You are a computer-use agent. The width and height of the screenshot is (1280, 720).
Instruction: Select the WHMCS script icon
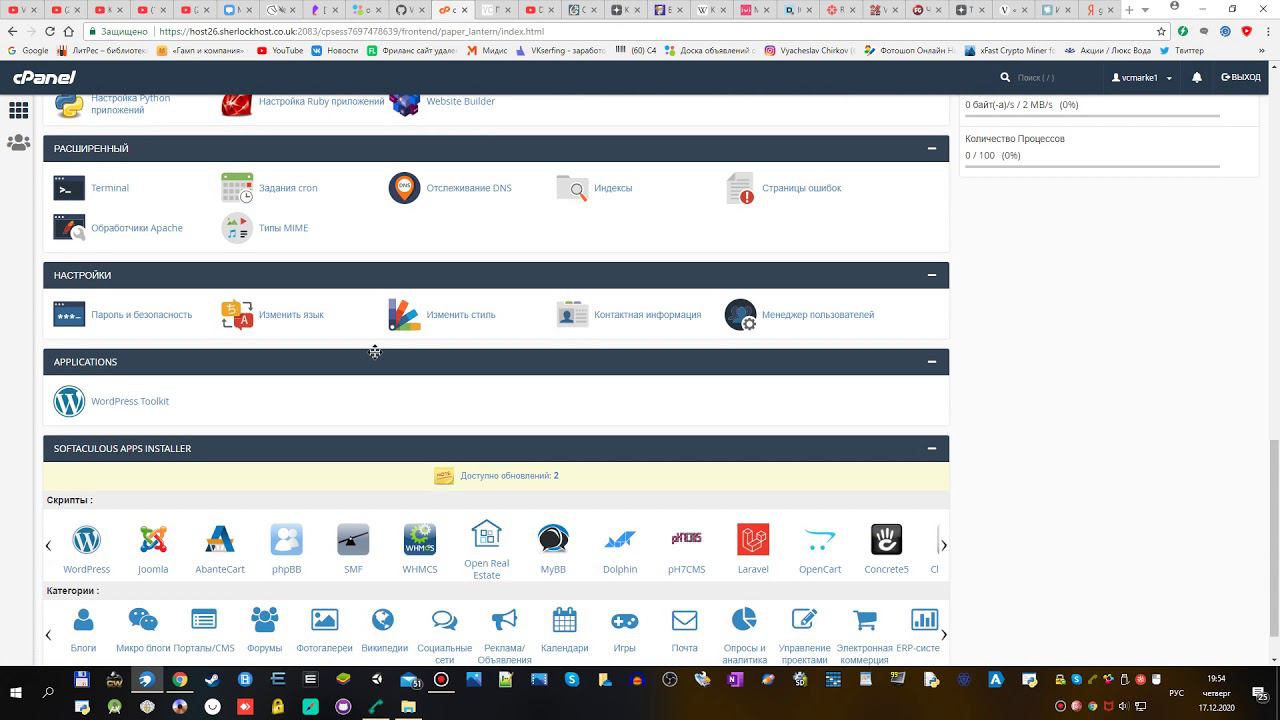(420, 540)
